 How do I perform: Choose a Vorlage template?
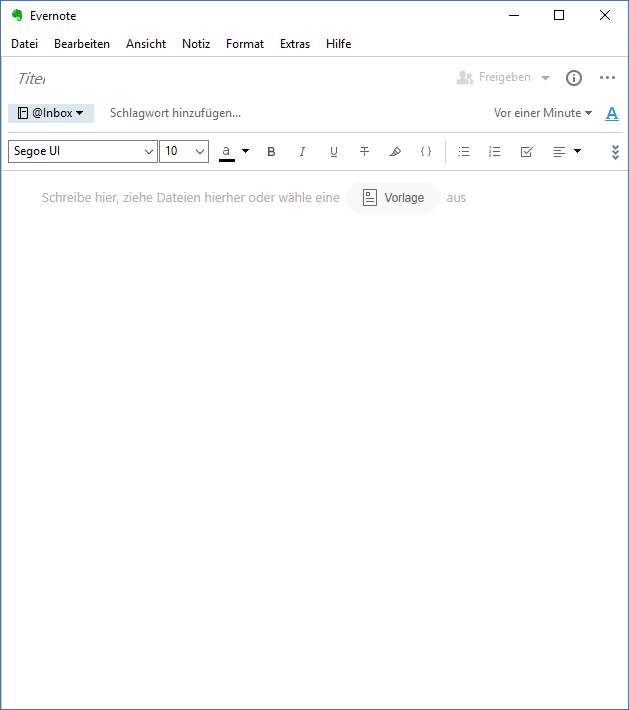[x=393, y=198]
